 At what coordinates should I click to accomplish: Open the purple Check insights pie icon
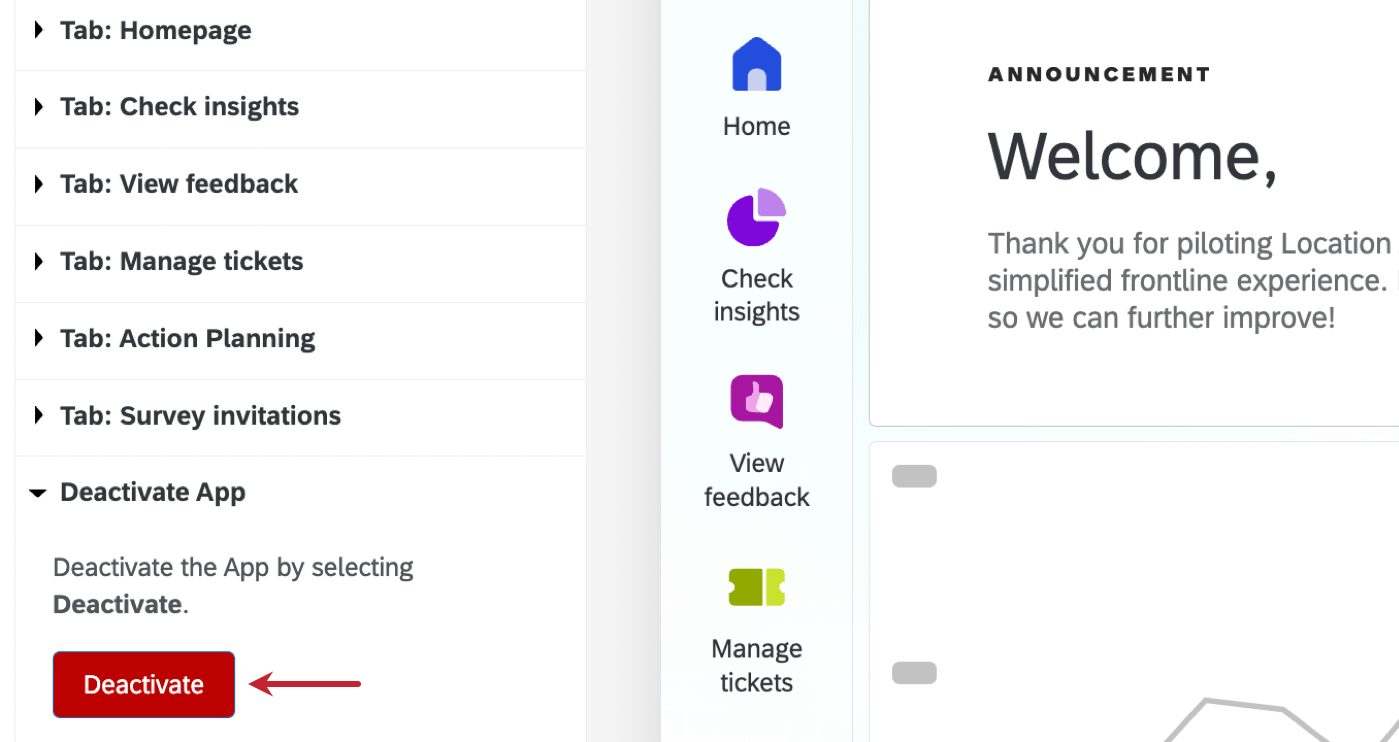pyautogui.click(x=756, y=217)
